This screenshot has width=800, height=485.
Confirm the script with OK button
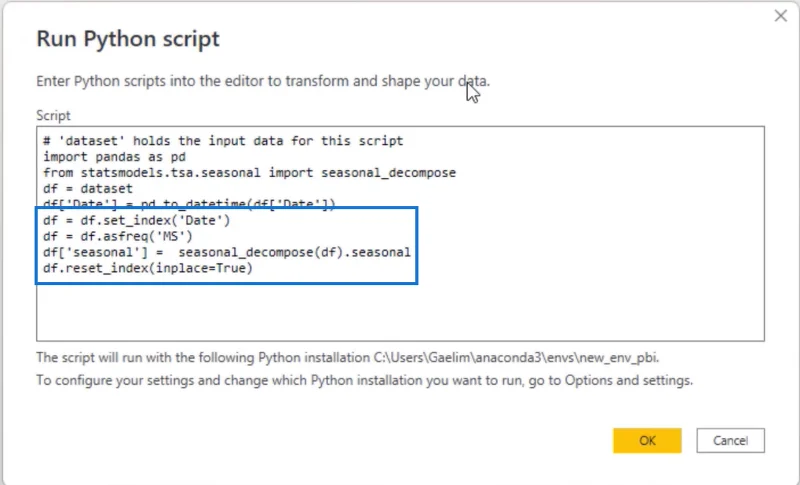(647, 441)
